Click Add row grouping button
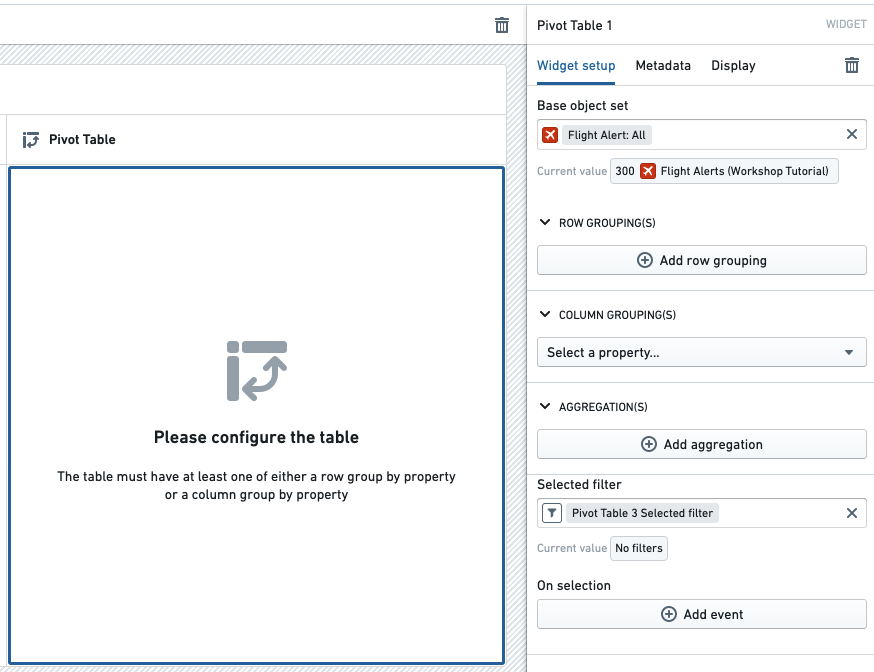This screenshot has width=874, height=672. click(702, 260)
